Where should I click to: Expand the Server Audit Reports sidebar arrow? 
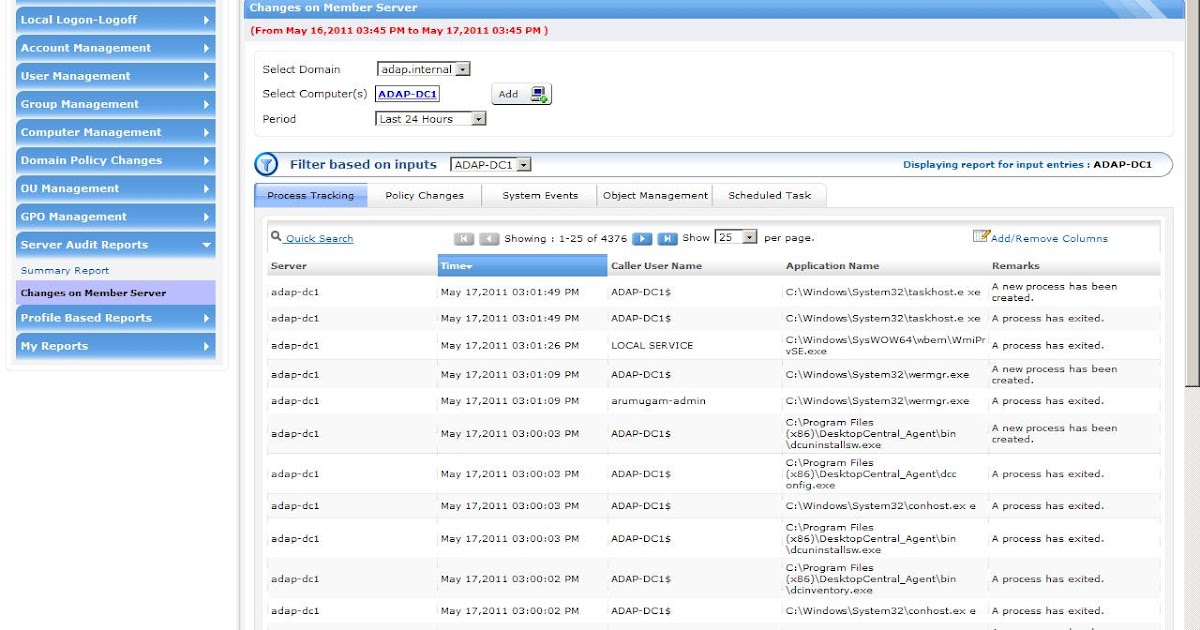207,244
